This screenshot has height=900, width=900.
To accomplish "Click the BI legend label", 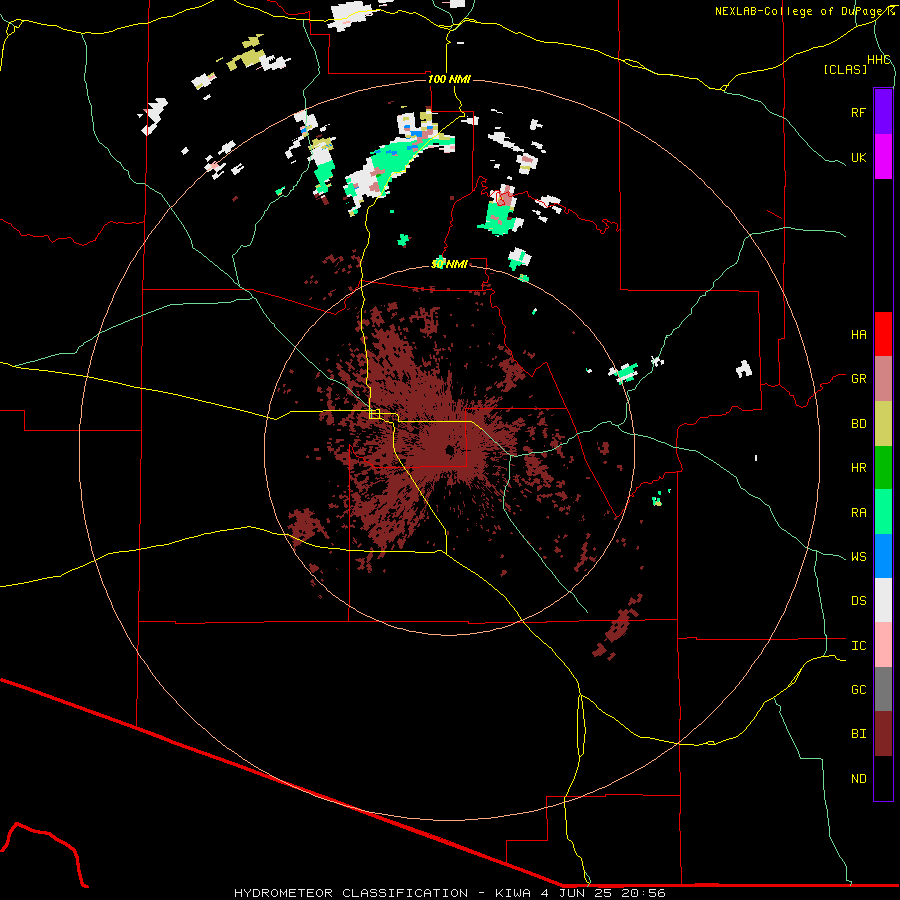I will [858, 734].
